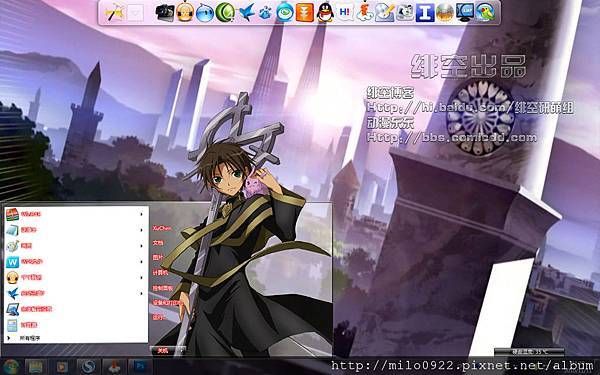The image size is (600, 375).
Task: Open the black camera app in dock
Action: (x=165, y=12)
